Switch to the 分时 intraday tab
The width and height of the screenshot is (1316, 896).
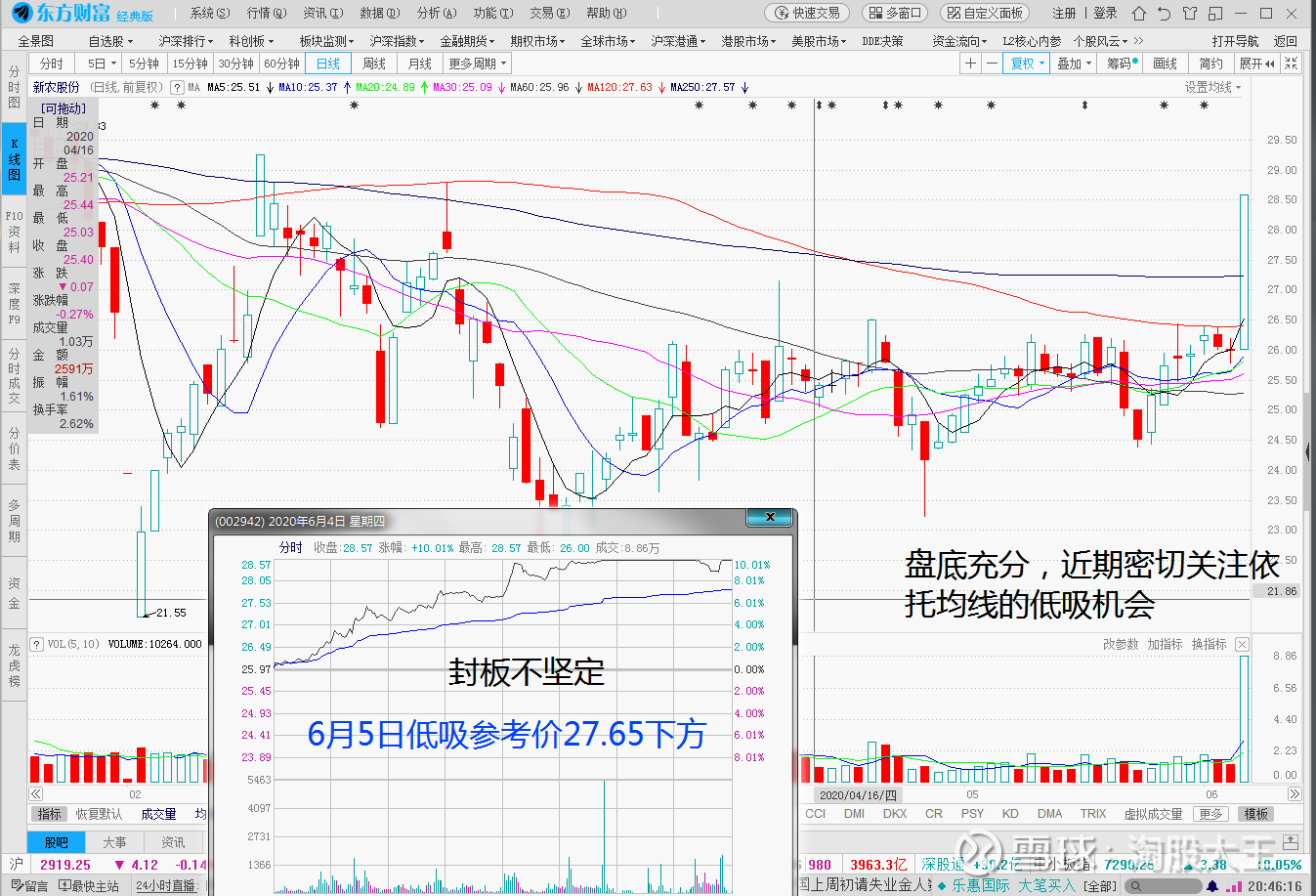click(x=52, y=64)
